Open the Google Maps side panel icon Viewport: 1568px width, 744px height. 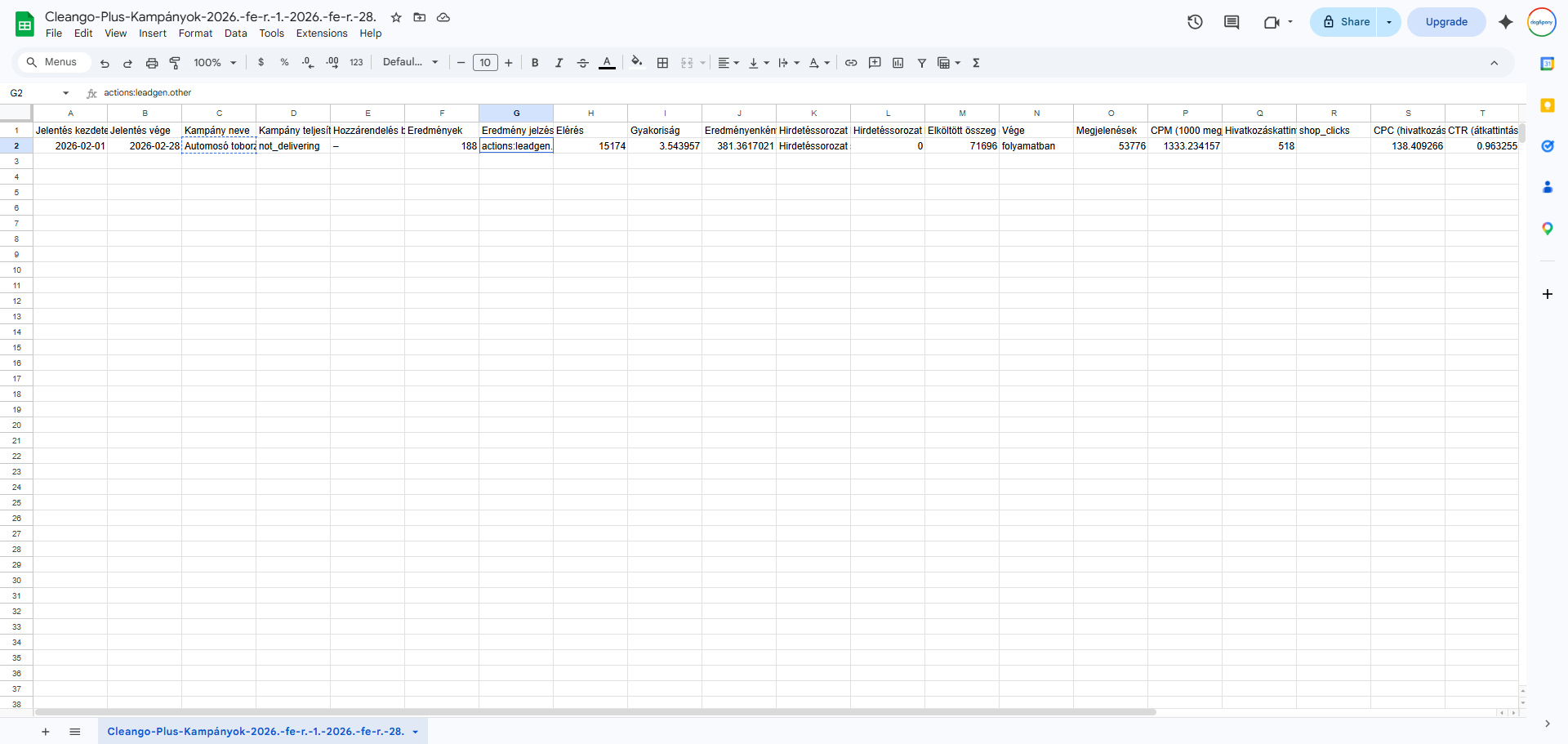coord(1547,229)
